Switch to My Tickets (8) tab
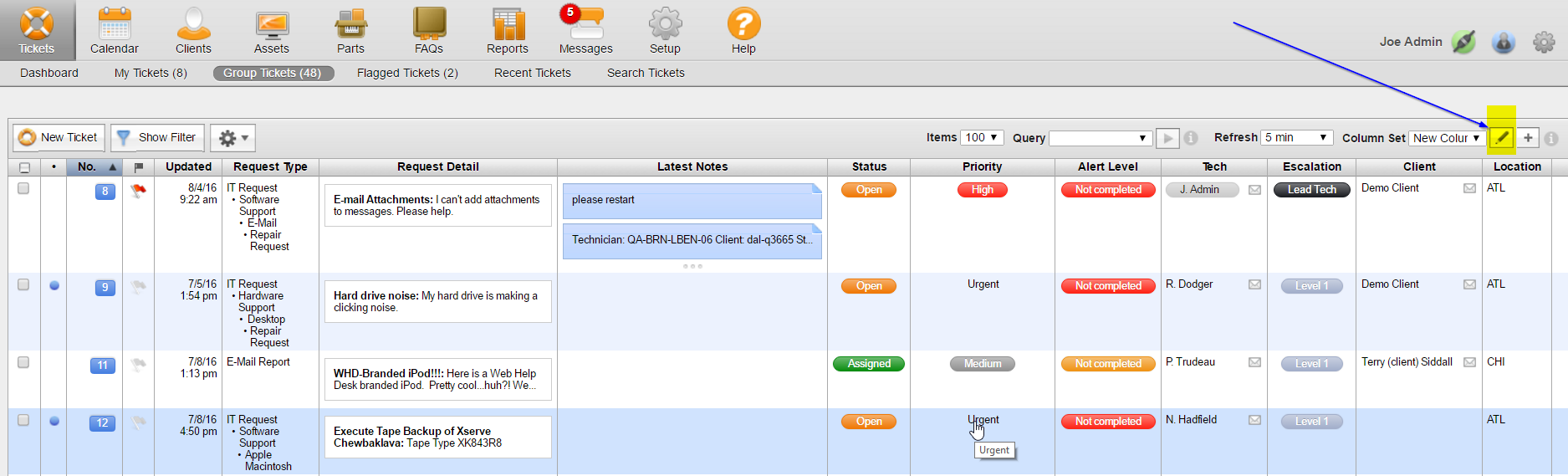Screen dimensions: 1568x476 coord(151,73)
